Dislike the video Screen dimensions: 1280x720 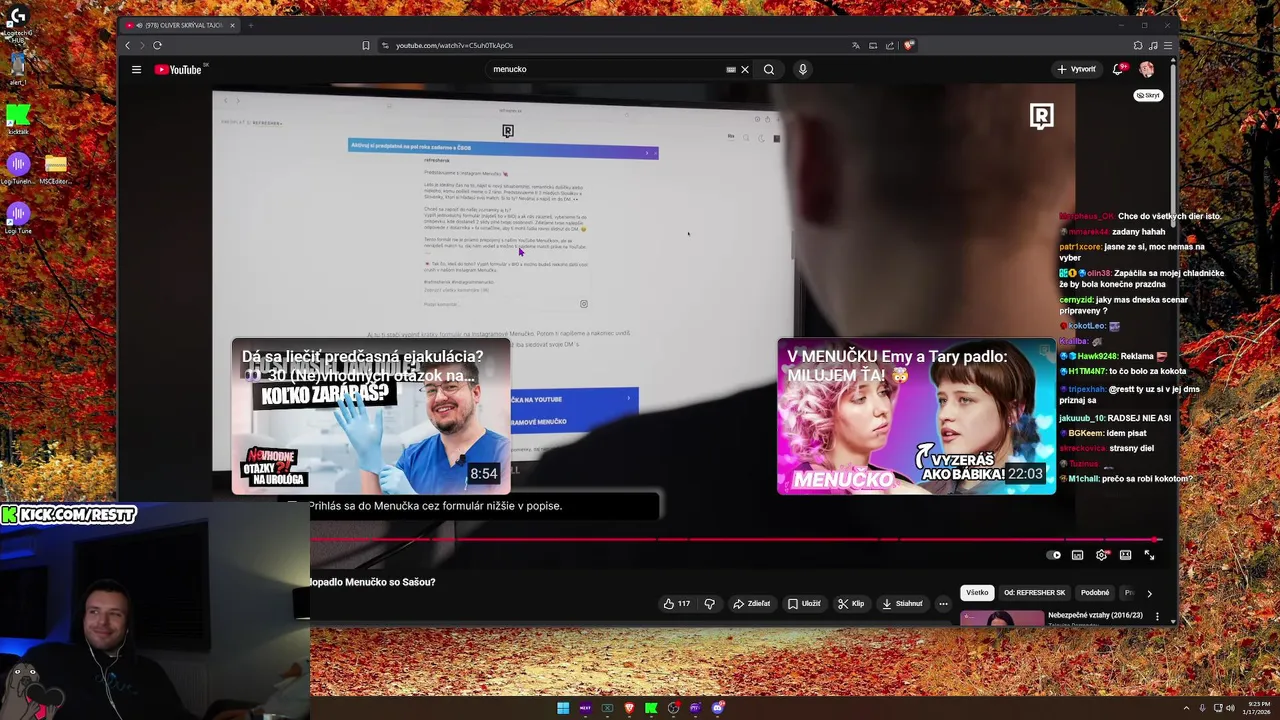click(x=710, y=604)
